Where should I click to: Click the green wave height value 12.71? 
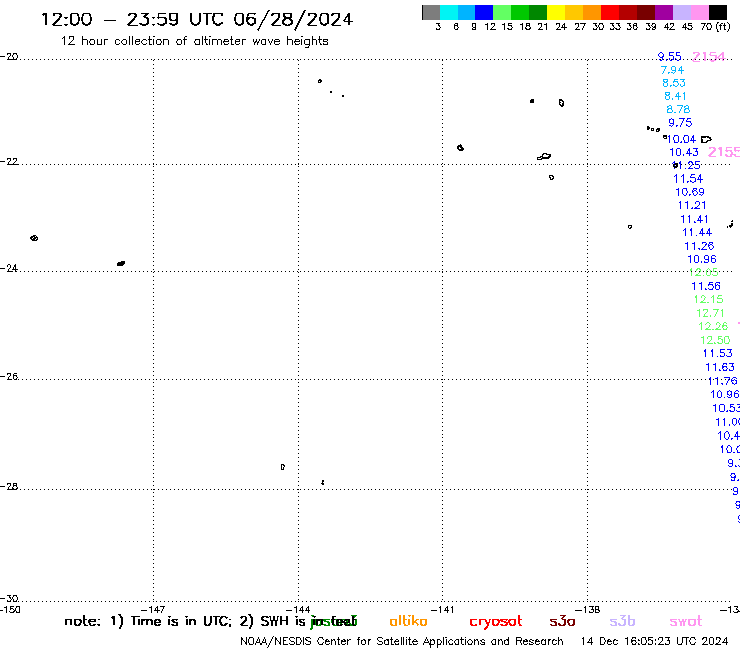coord(710,313)
